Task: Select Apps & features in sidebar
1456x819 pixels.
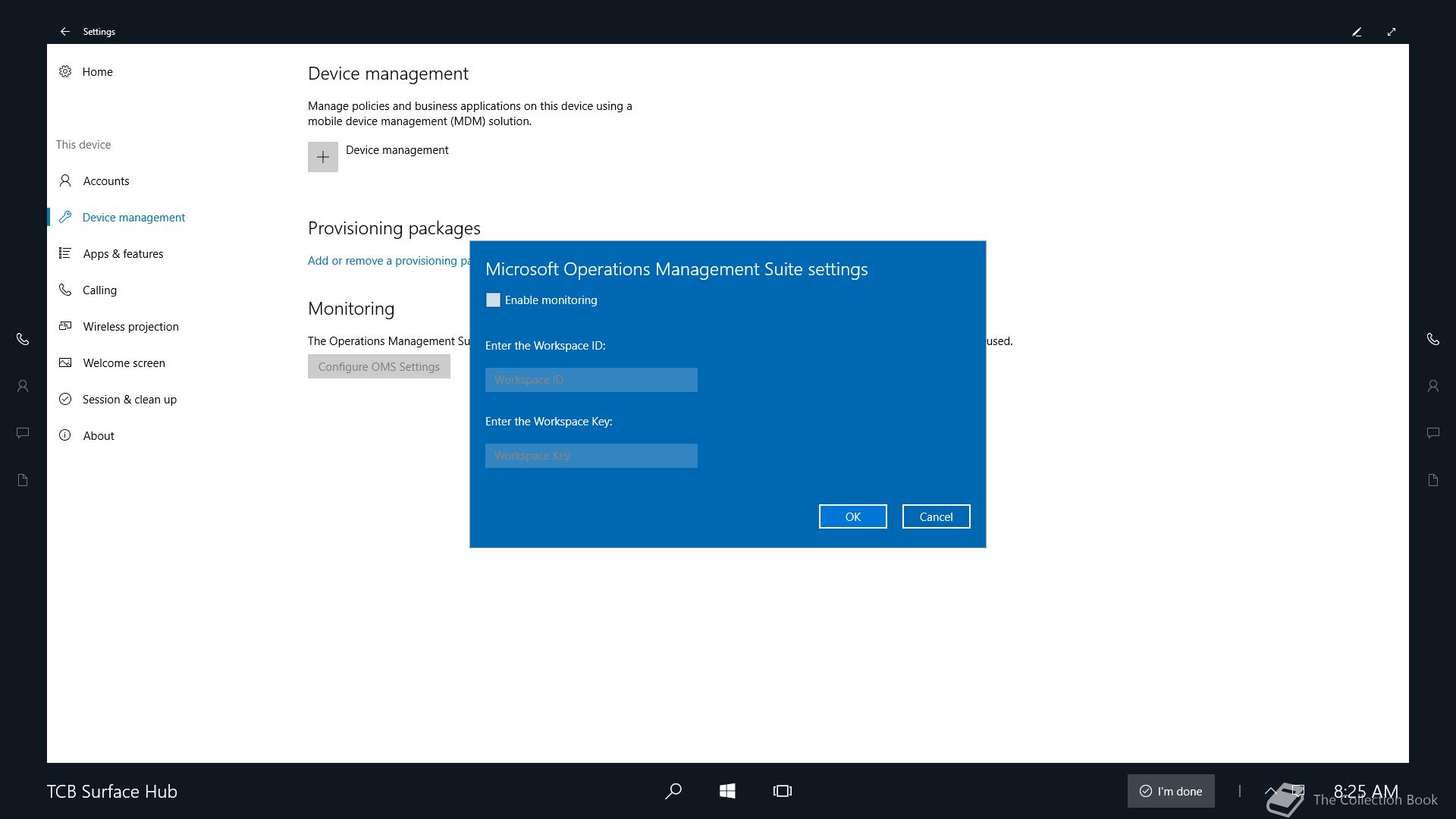Action: point(123,253)
